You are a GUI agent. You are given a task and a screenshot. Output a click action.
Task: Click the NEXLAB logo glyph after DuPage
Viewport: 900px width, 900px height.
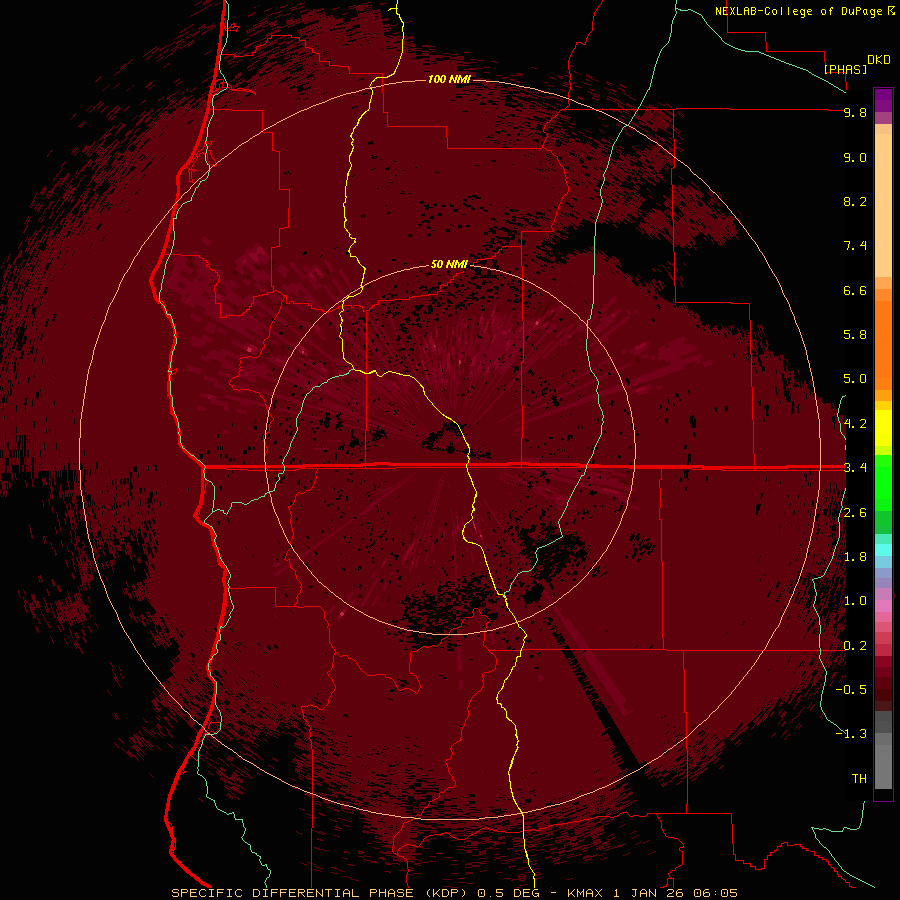891,10
